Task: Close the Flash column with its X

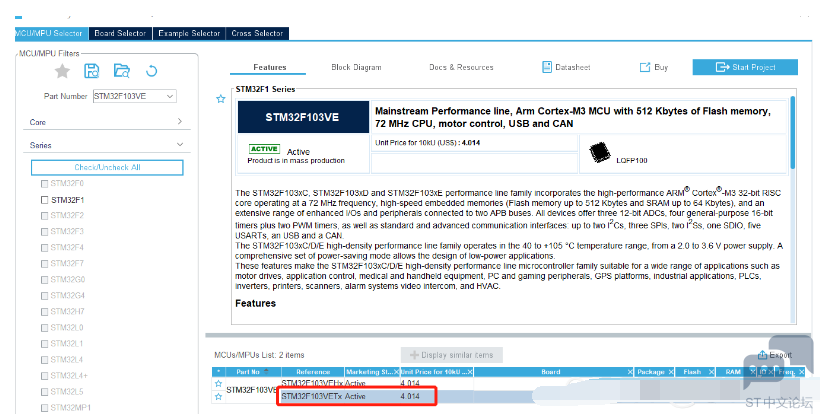Action: pos(711,372)
